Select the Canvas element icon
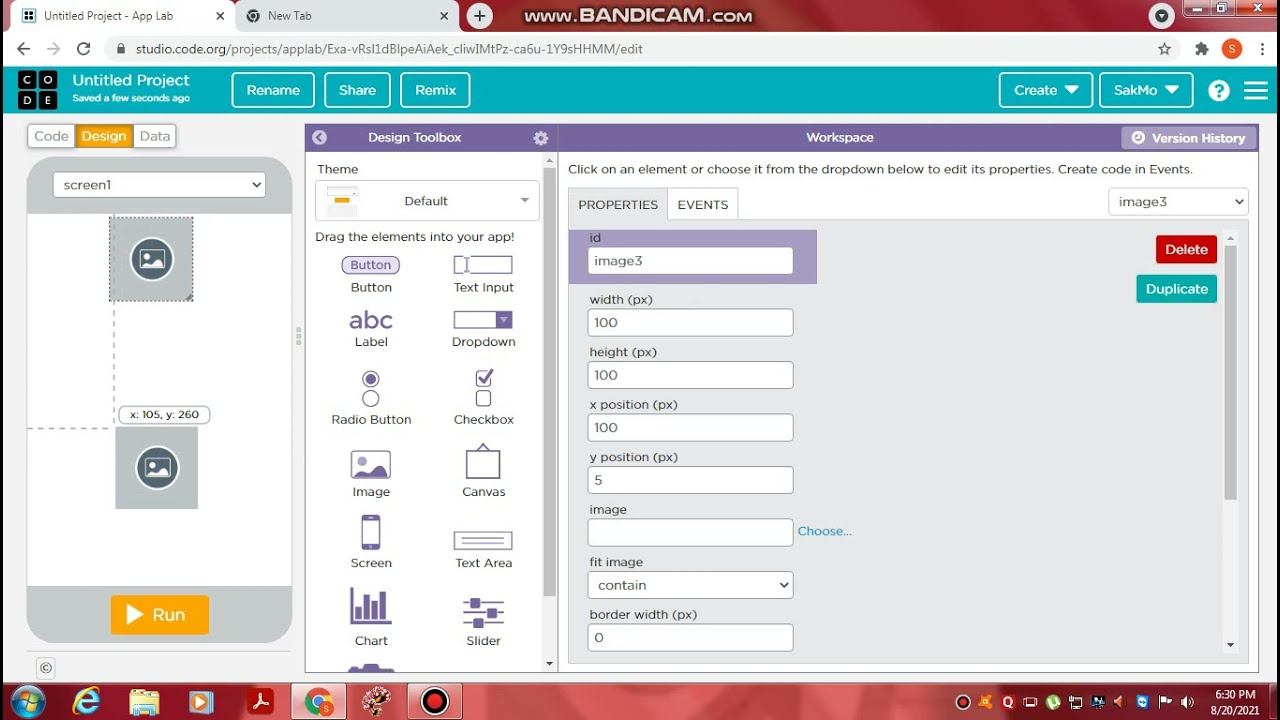This screenshot has height=720, width=1280. (x=483, y=462)
